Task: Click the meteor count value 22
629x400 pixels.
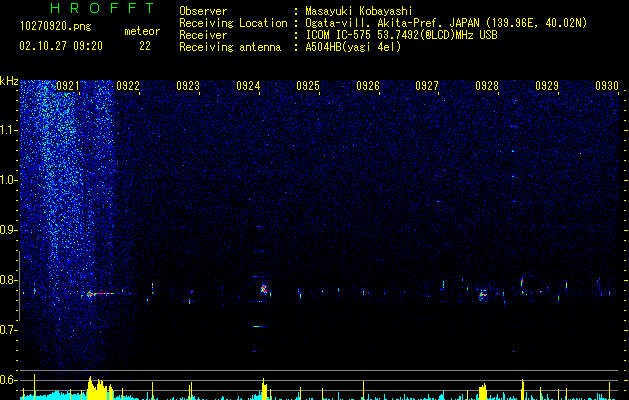Action: 145,46
